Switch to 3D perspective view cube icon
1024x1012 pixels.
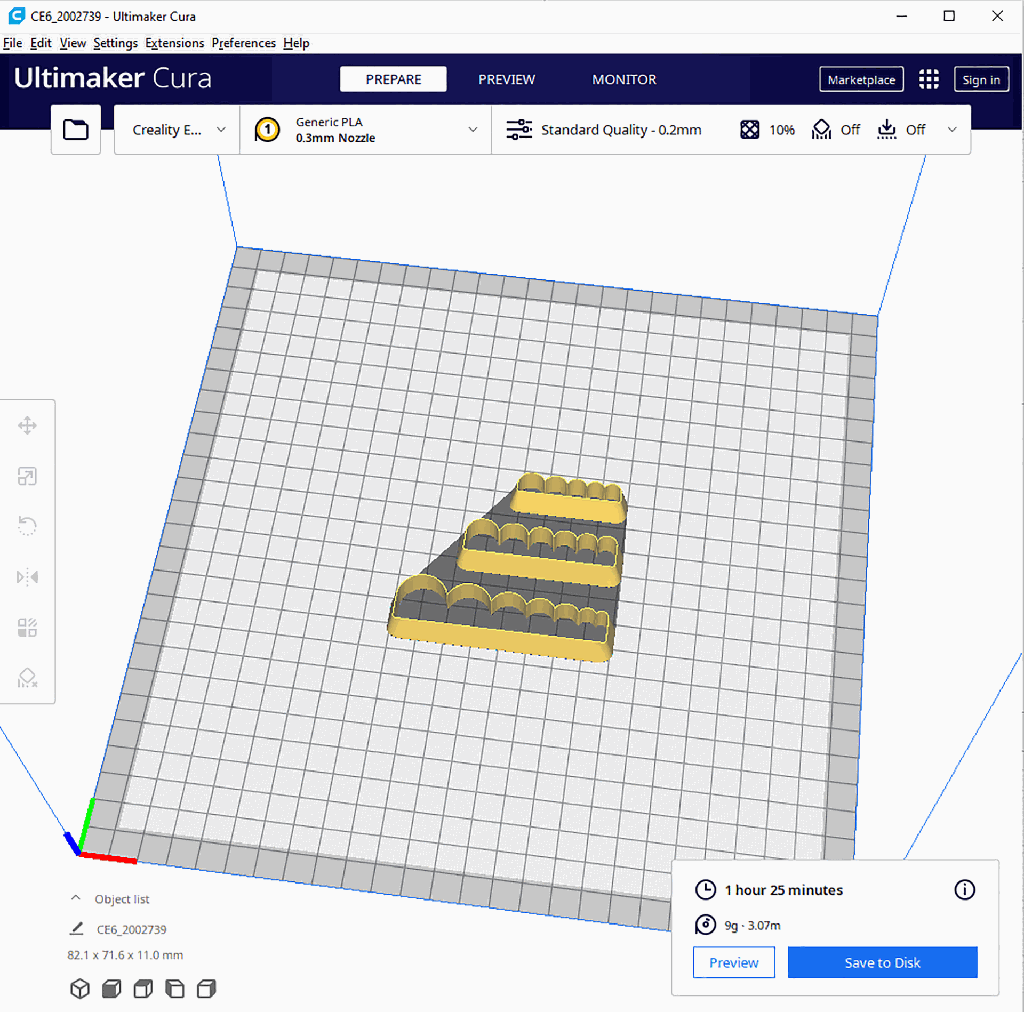coord(79,989)
